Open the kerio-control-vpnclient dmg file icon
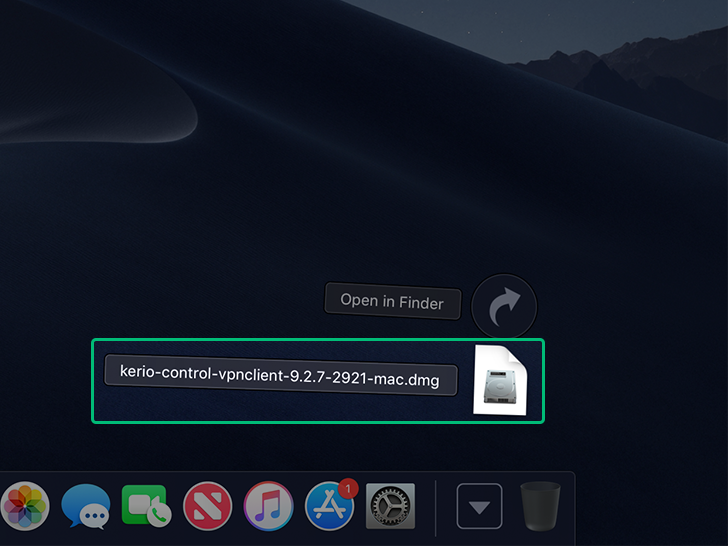 click(500, 380)
